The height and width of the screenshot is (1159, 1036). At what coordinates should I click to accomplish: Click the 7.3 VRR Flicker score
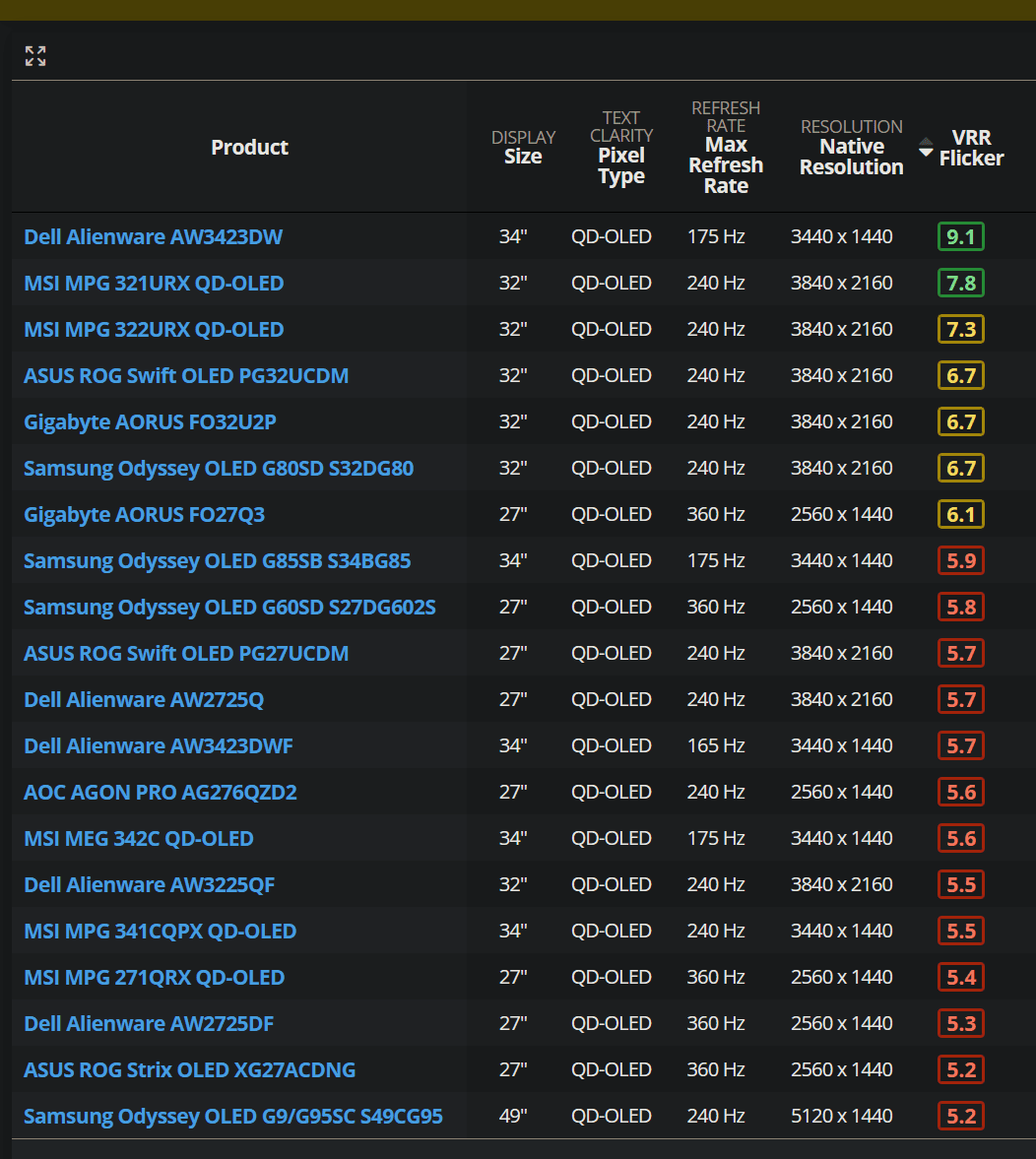pyautogui.click(x=960, y=330)
